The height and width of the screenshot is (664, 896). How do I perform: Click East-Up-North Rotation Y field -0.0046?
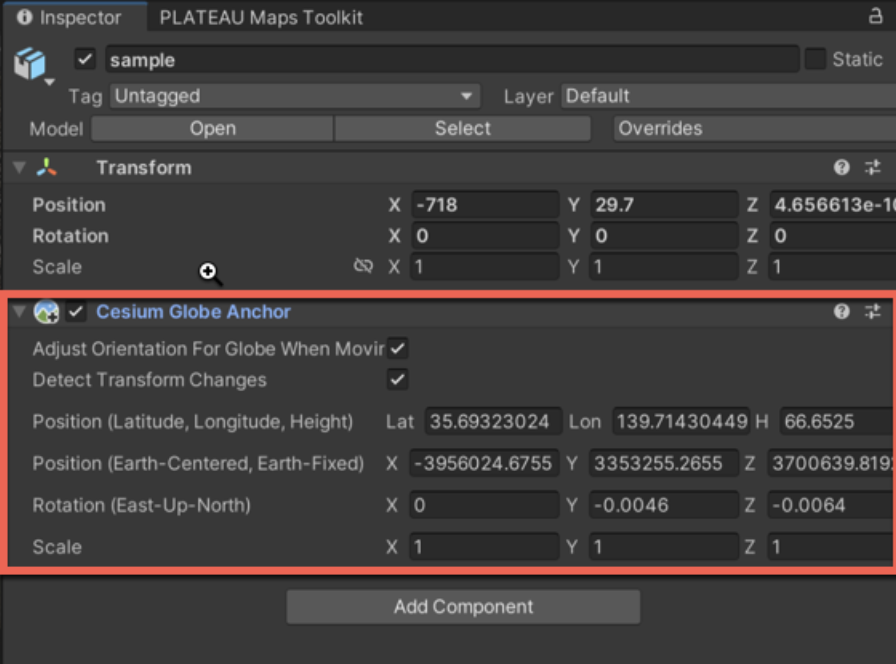[x=664, y=505]
